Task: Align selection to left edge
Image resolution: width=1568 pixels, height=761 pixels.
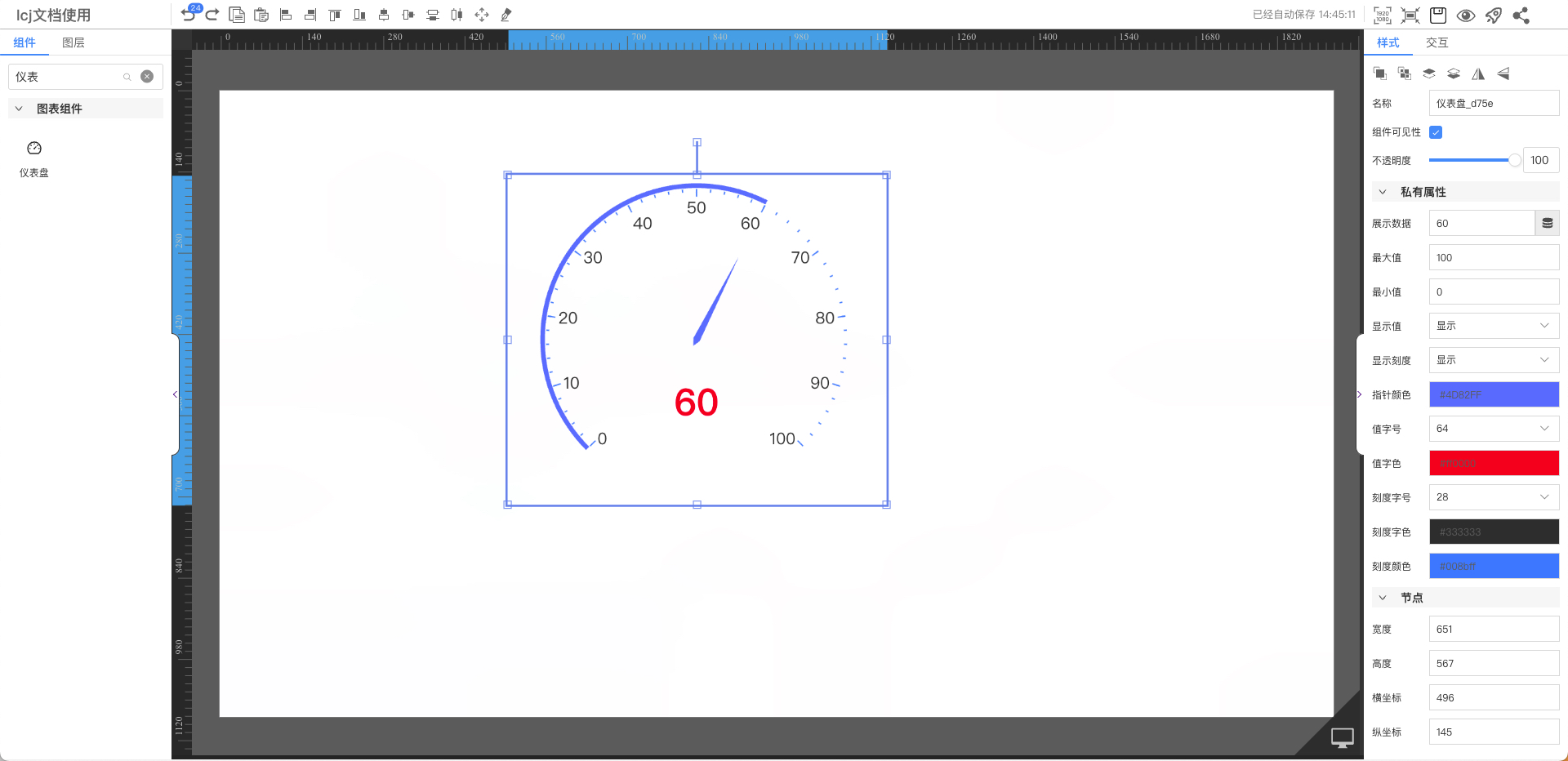Action: coord(286,15)
